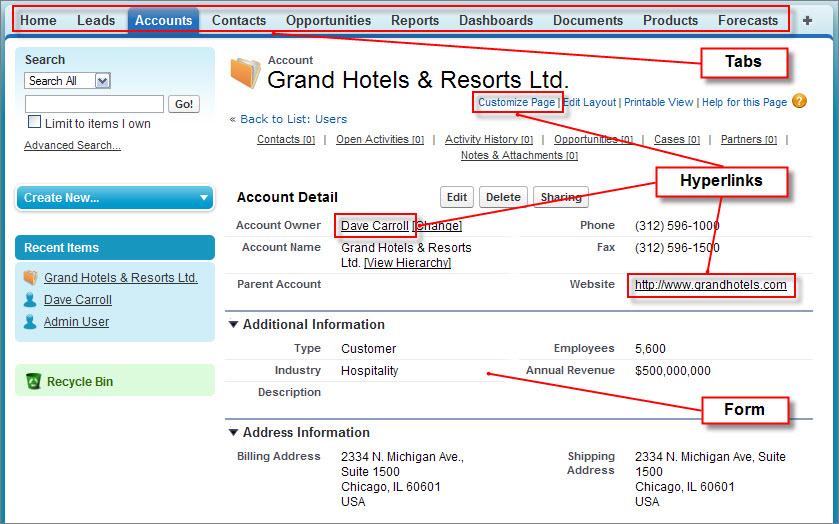
Task: Jump to Activity History [0] related list
Action: pos(489,139)
